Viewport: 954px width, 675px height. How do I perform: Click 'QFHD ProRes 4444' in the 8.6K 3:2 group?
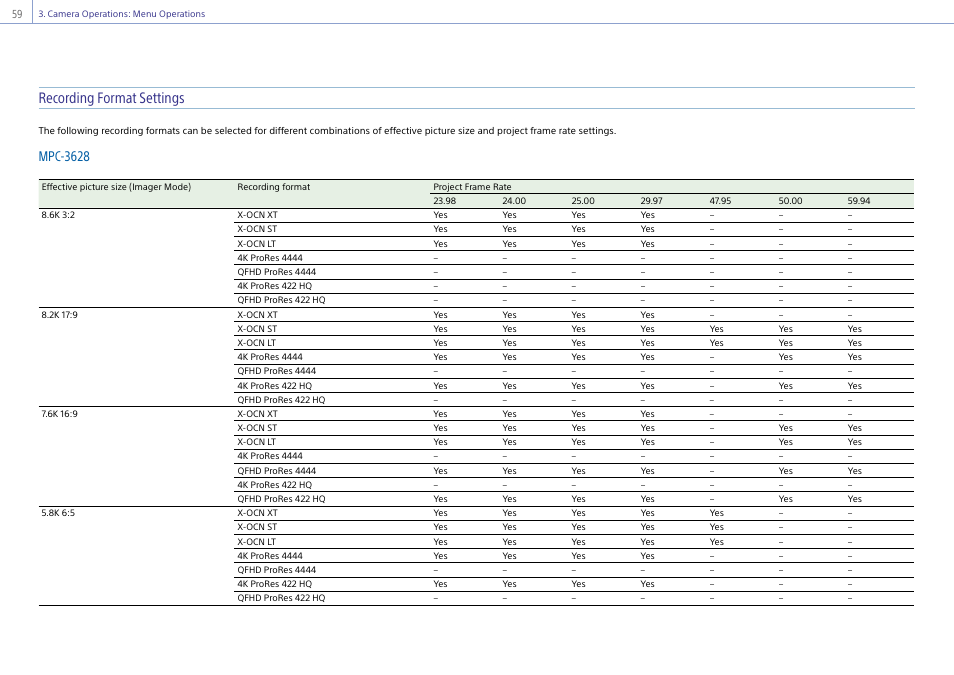click(x=277, y=271)
